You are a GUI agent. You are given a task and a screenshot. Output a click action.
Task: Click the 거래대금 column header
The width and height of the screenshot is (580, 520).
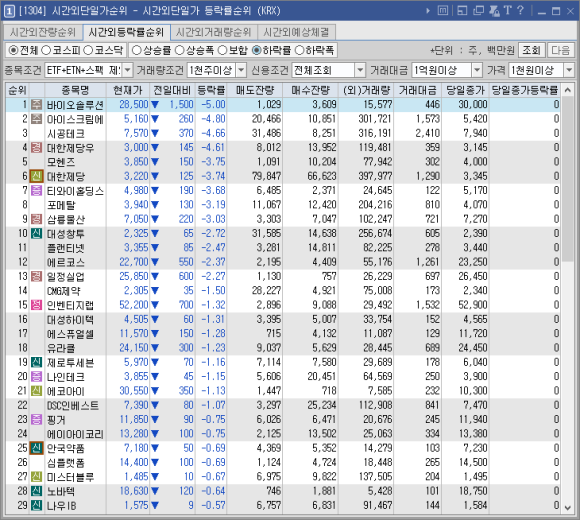click(418, 90)
